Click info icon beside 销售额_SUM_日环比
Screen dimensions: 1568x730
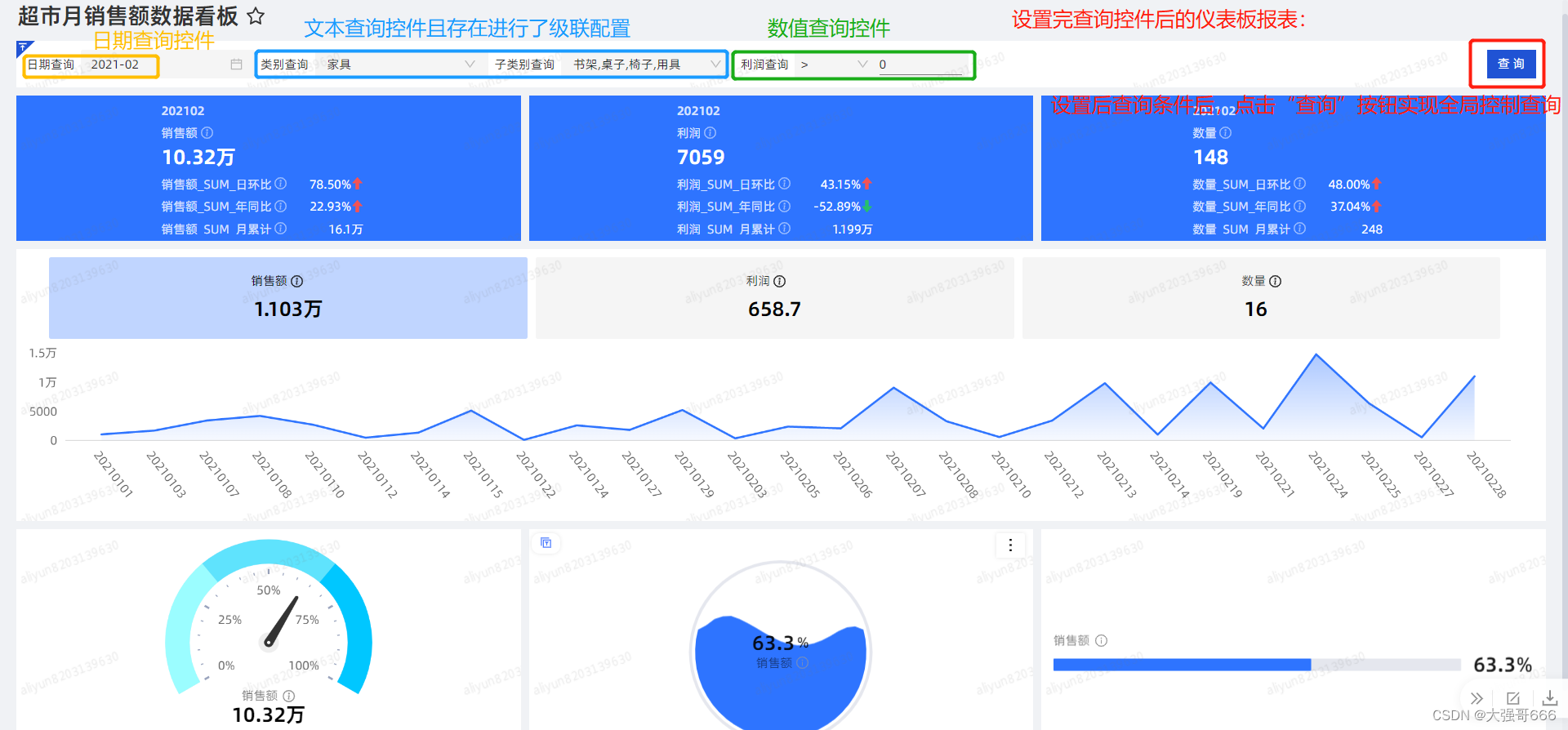point(281,184)
